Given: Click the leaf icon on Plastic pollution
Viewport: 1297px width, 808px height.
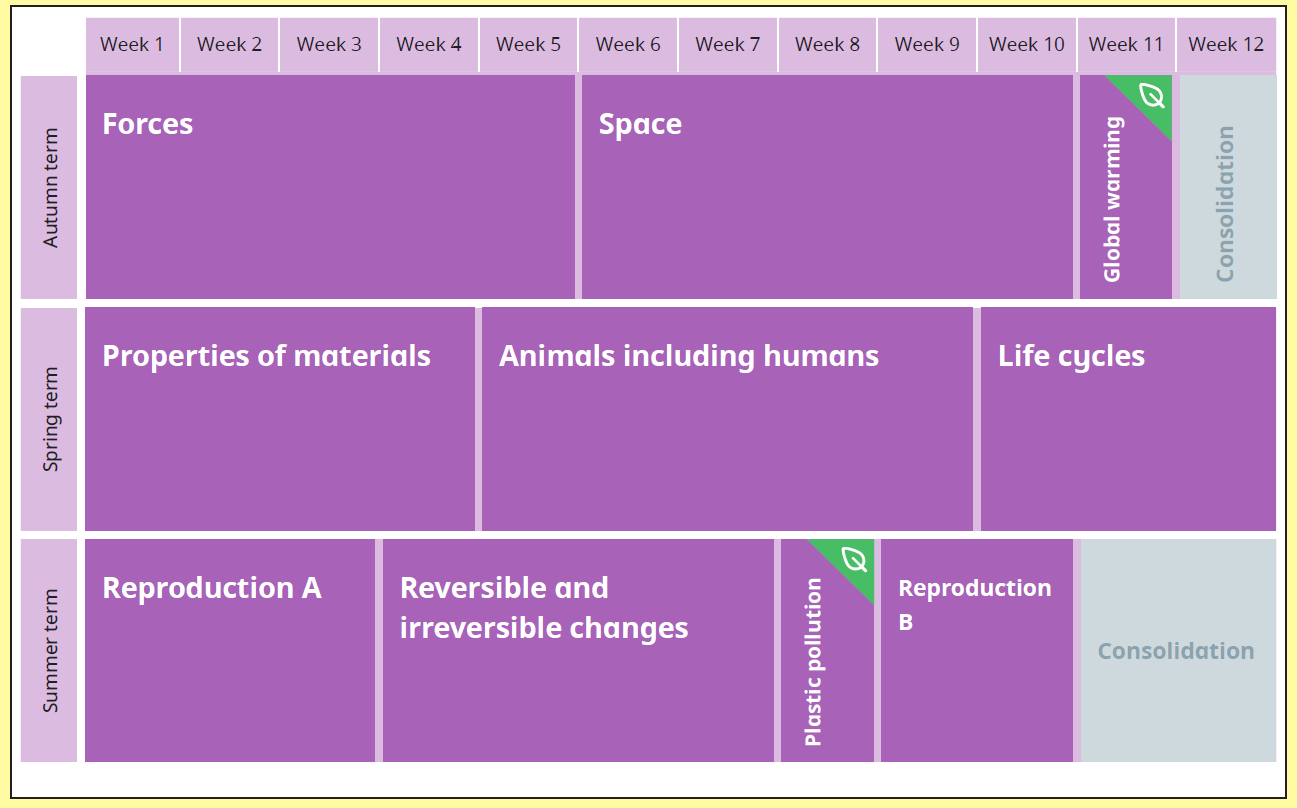Looking at the screenshot, I should (854, 559).
